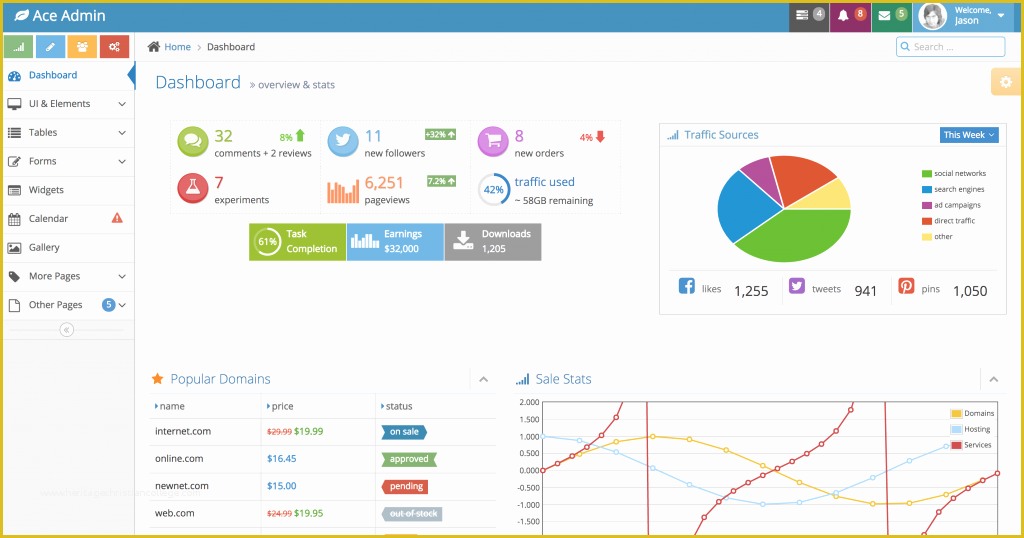Image resolution: width=1024 pixels, height=538 pixels.
Task: Open the tasks icon with badge 4
Action: click(x=808, y=16)
